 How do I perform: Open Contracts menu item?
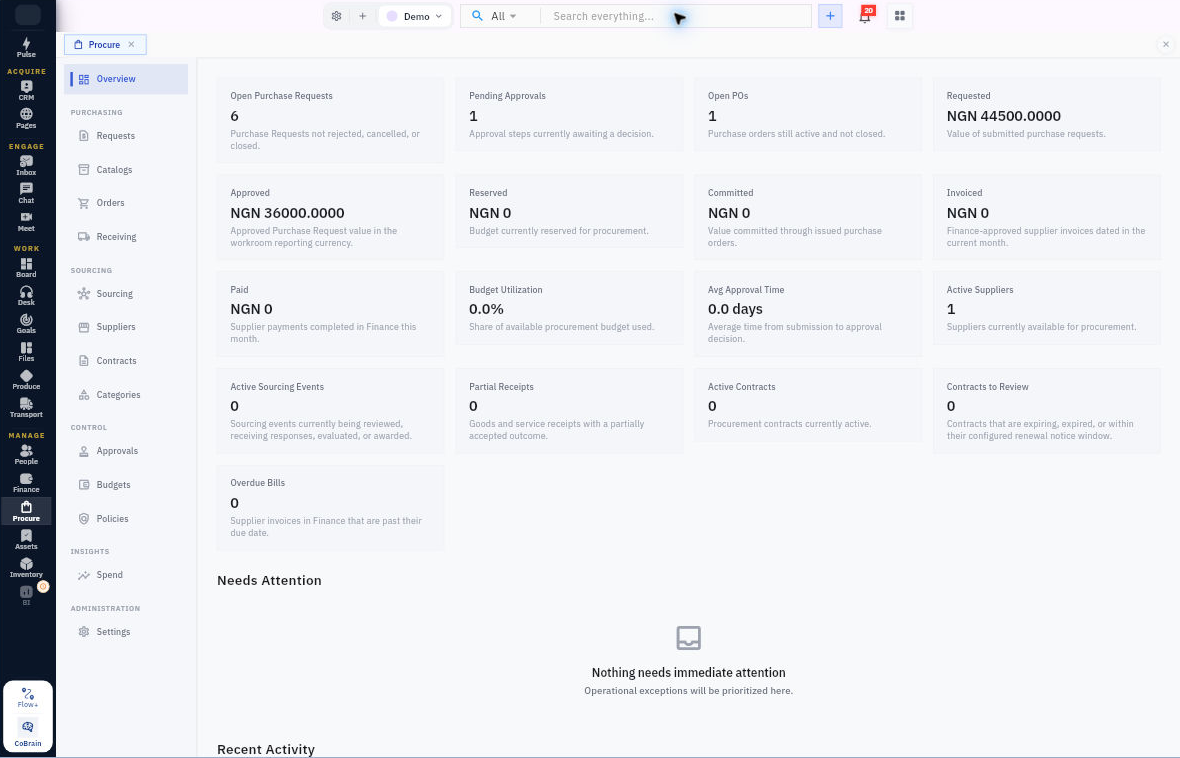tap(126, 361)
